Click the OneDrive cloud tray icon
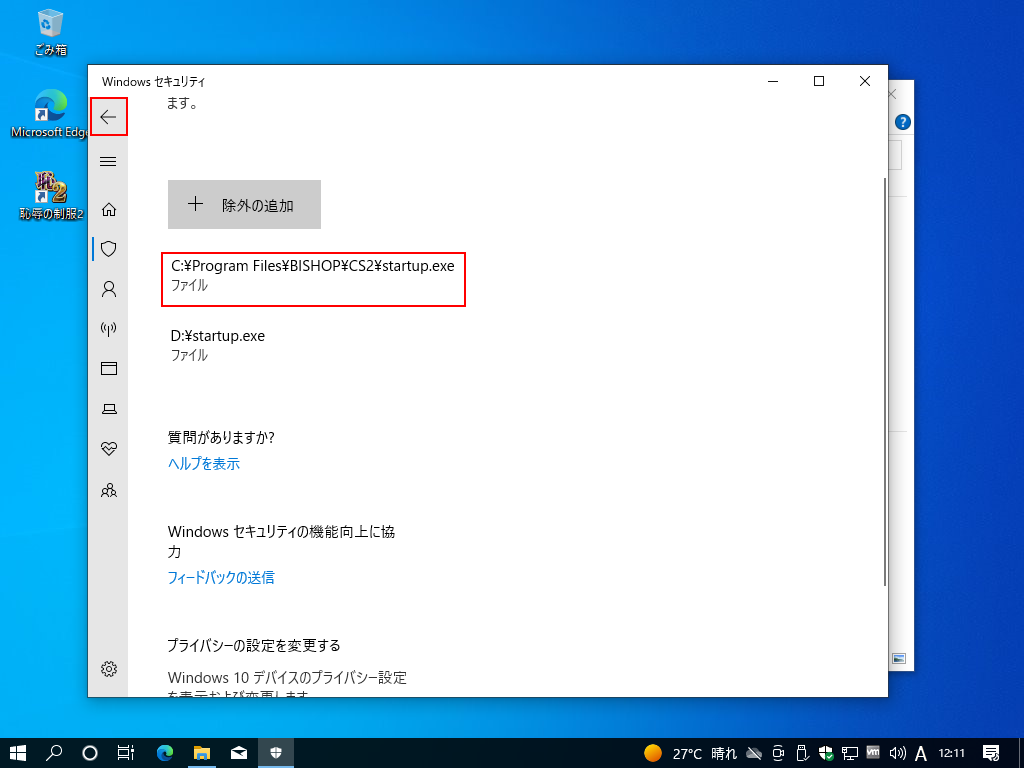 pos(754,754)
